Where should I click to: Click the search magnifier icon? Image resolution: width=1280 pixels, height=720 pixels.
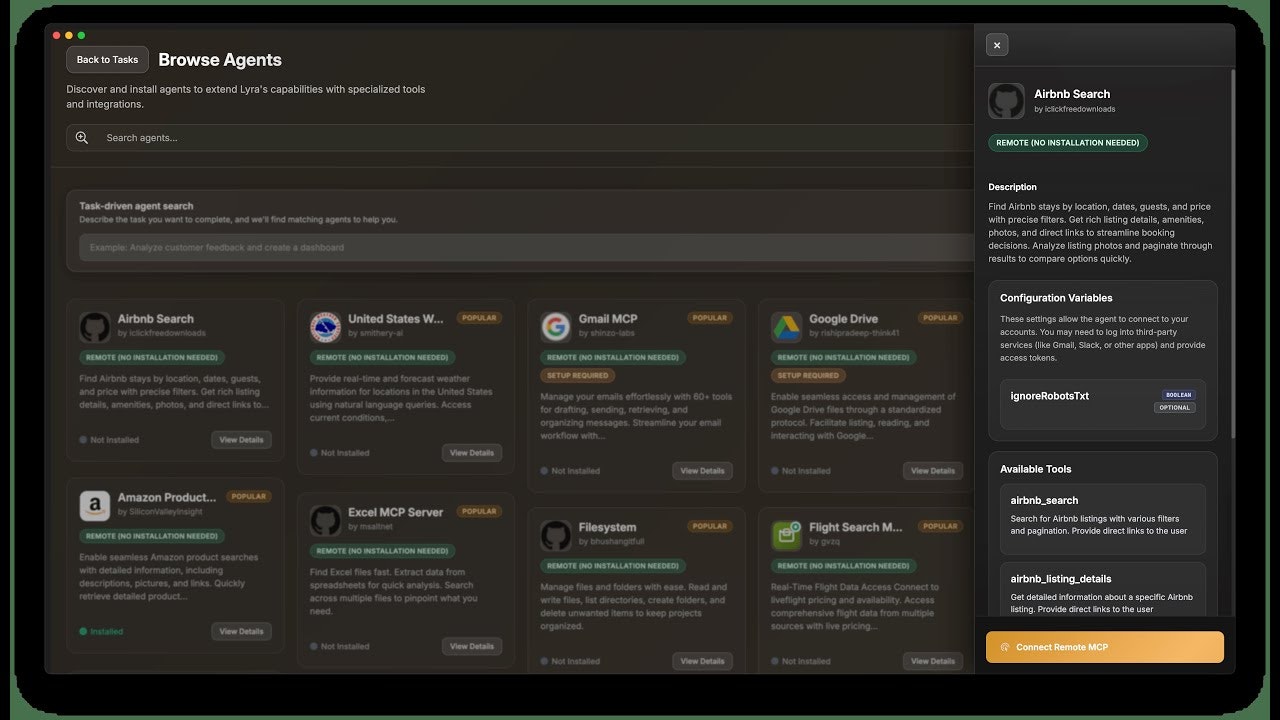pos(82,138)
